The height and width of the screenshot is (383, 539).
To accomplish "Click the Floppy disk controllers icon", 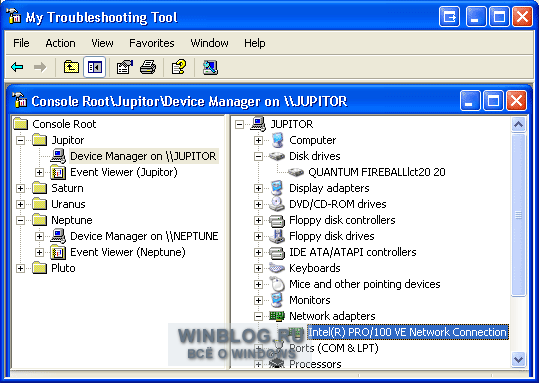I will coord(277,220).
